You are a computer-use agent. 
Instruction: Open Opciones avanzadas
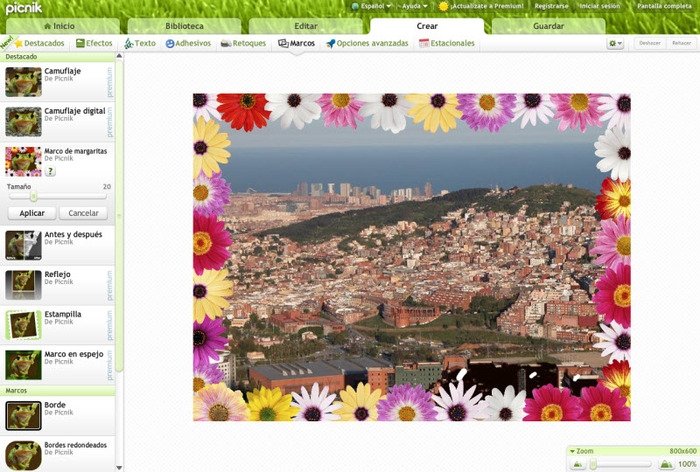(367, 43)
